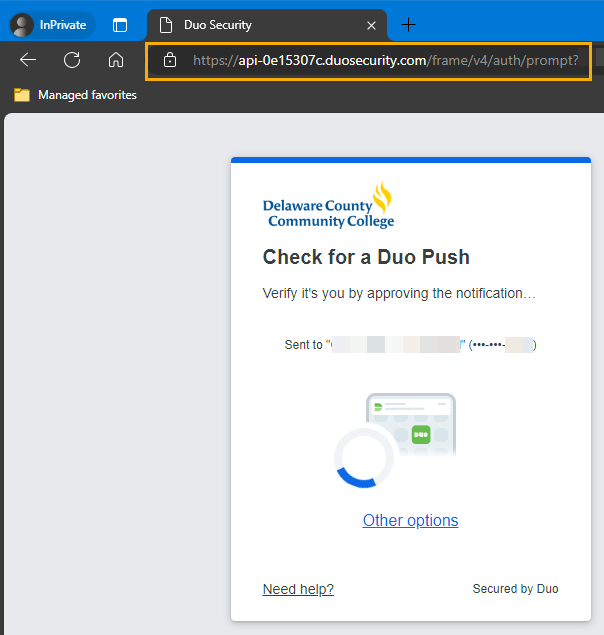Refresh the page
The image size is (604, 635).
72,60
